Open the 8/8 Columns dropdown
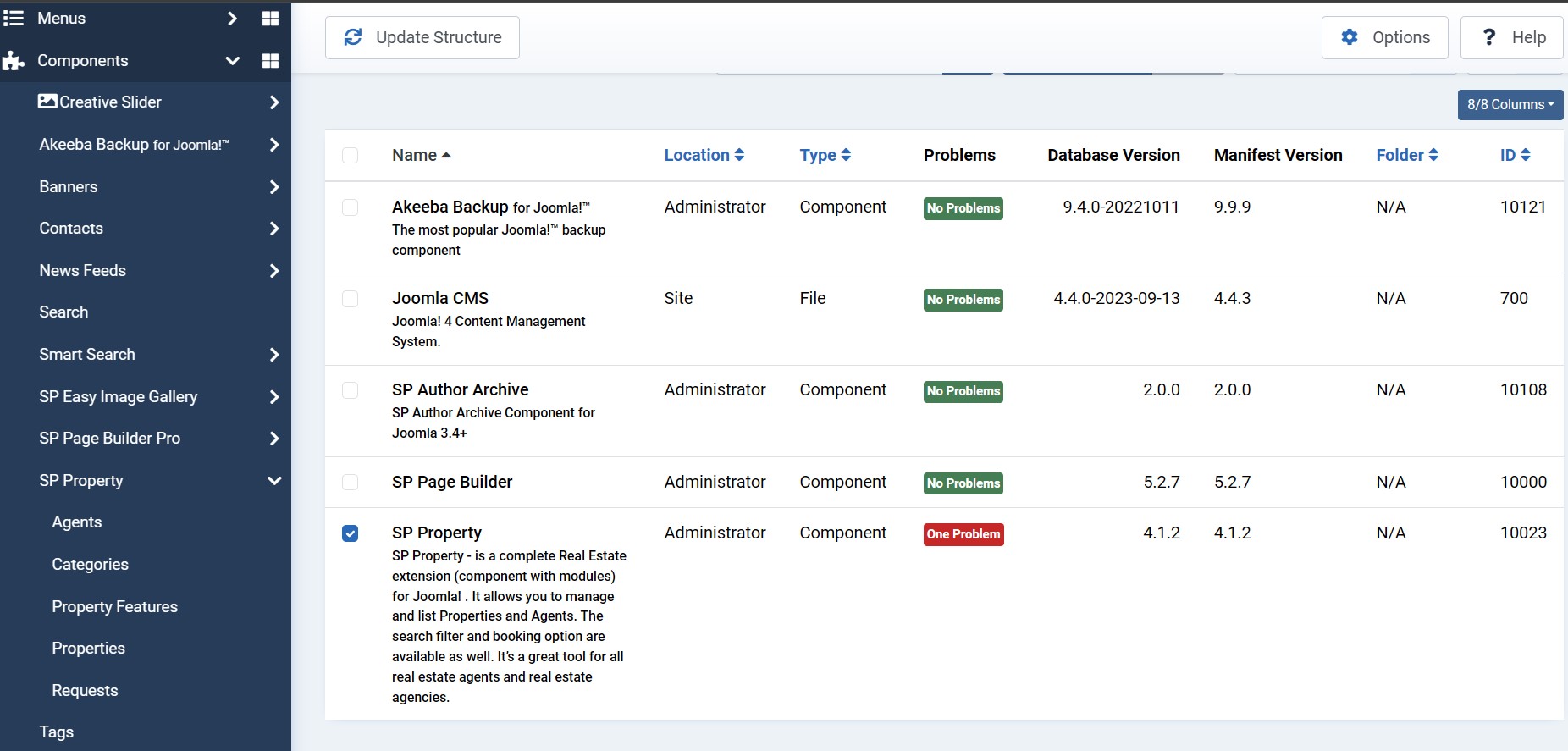The image size is (1568, 751). pyautogui.click(x=1510, y=104)
